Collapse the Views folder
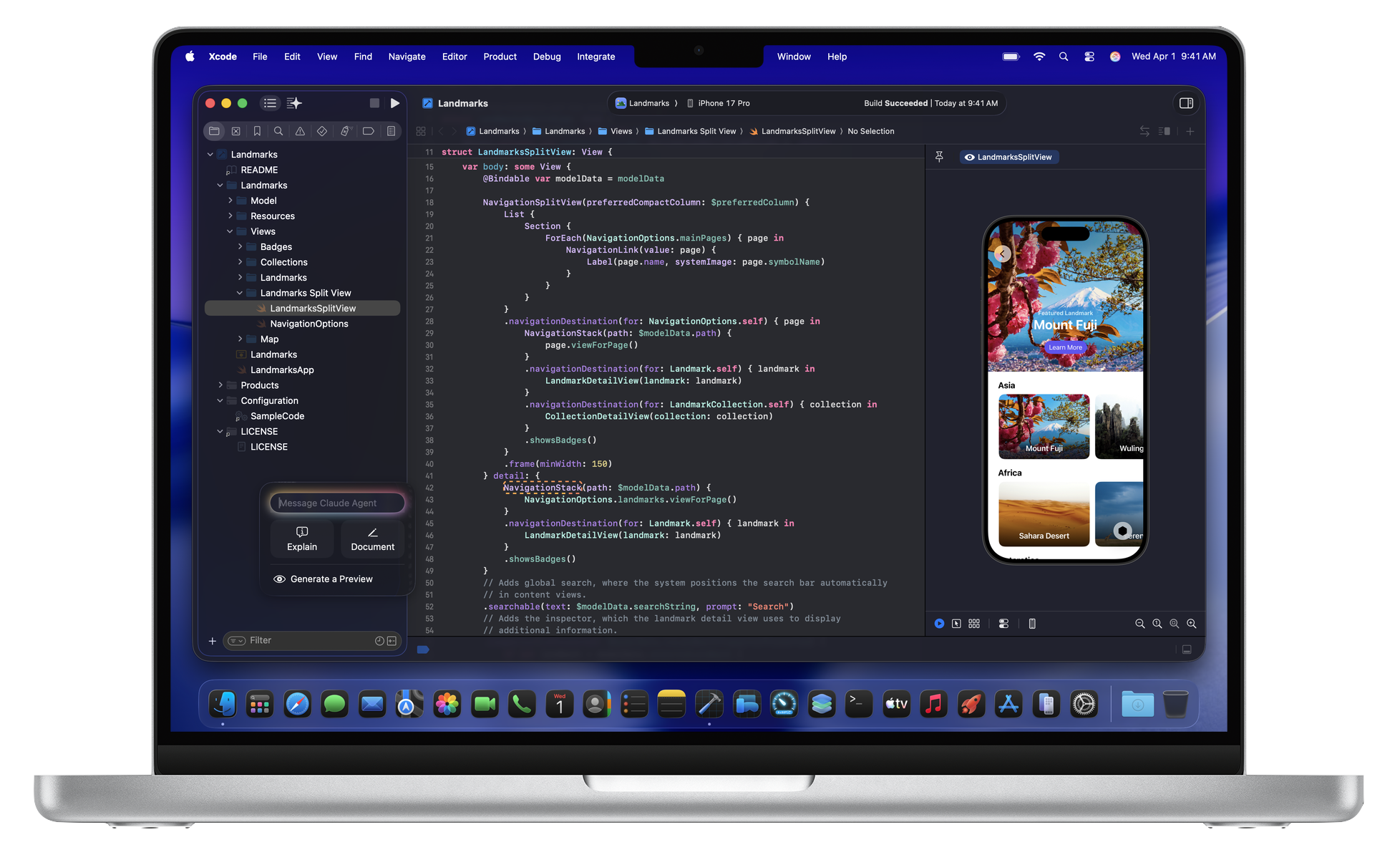Image resolution: width=1400 pixels, height=855 pixels. tap(230, 231)
